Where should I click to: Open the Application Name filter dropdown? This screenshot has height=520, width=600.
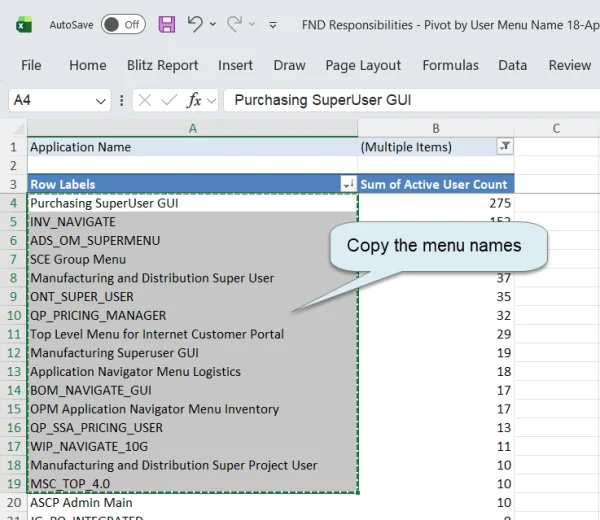pyautogui.click(x=505, y=147)
